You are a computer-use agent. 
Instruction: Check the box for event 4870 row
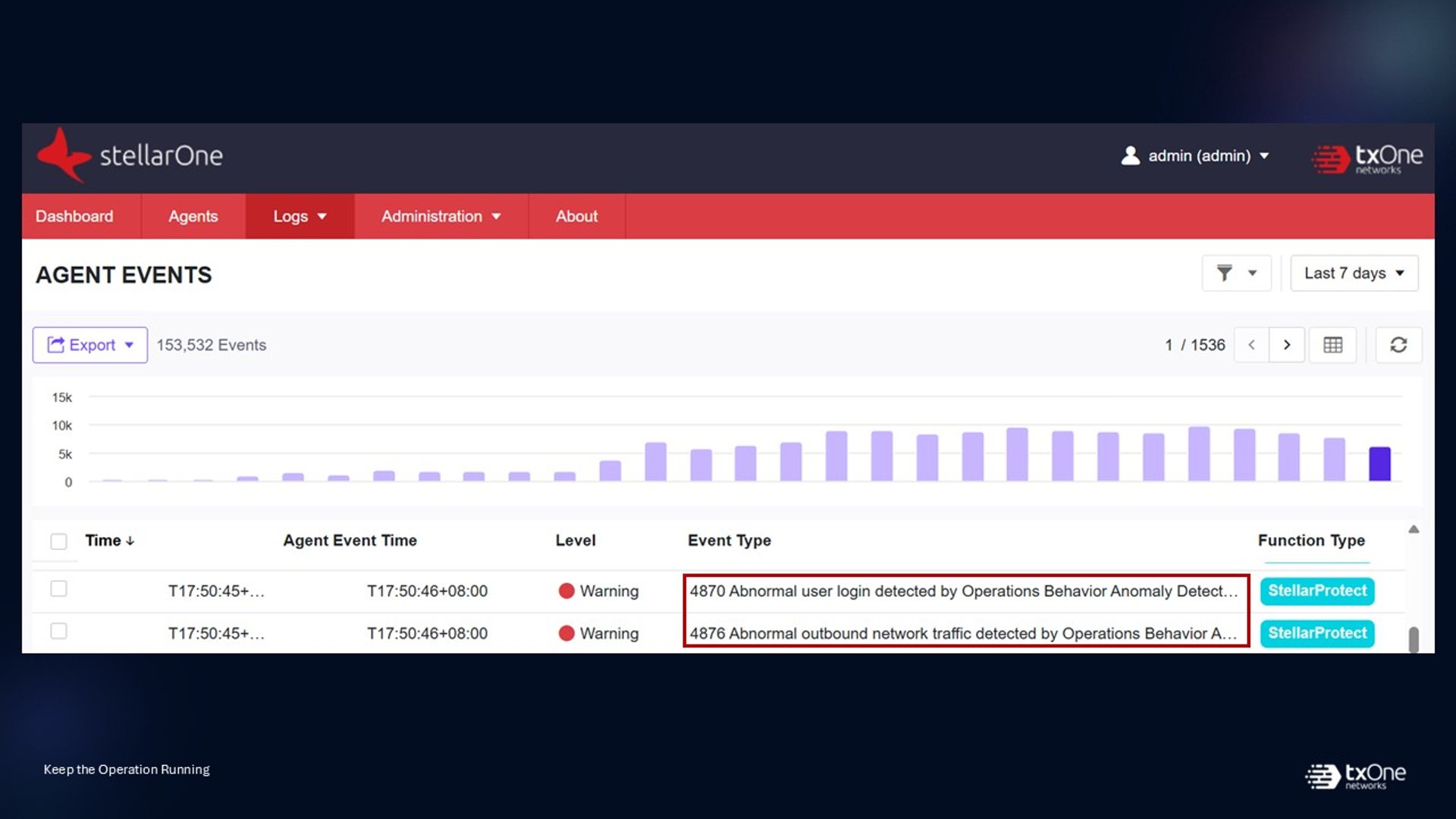tap(58, 589)
